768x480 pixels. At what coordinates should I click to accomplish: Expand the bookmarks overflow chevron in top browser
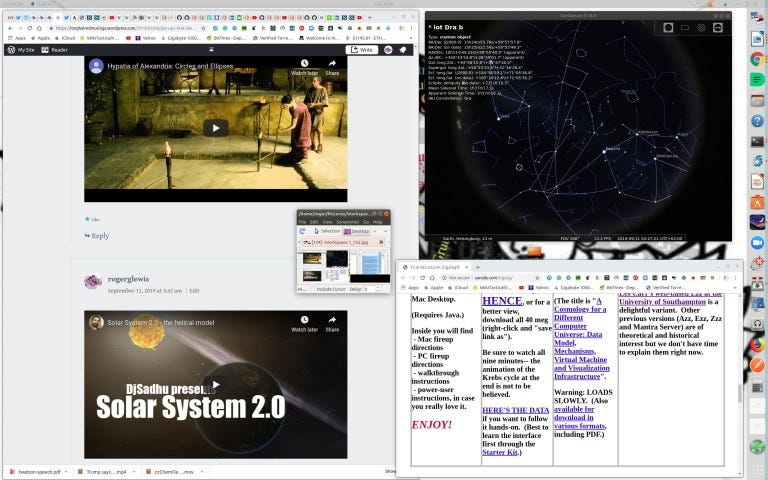click(410, 38)
